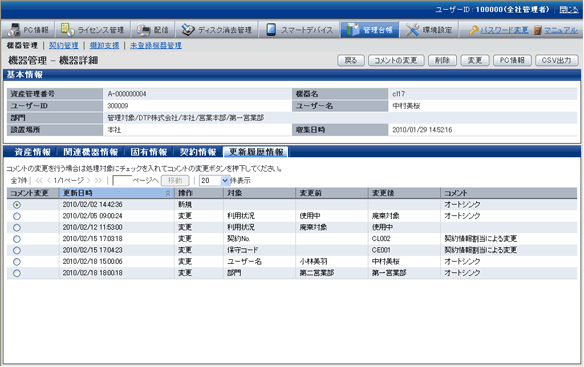
Task: Open 環境設定 tools icon
Action: 412,29
